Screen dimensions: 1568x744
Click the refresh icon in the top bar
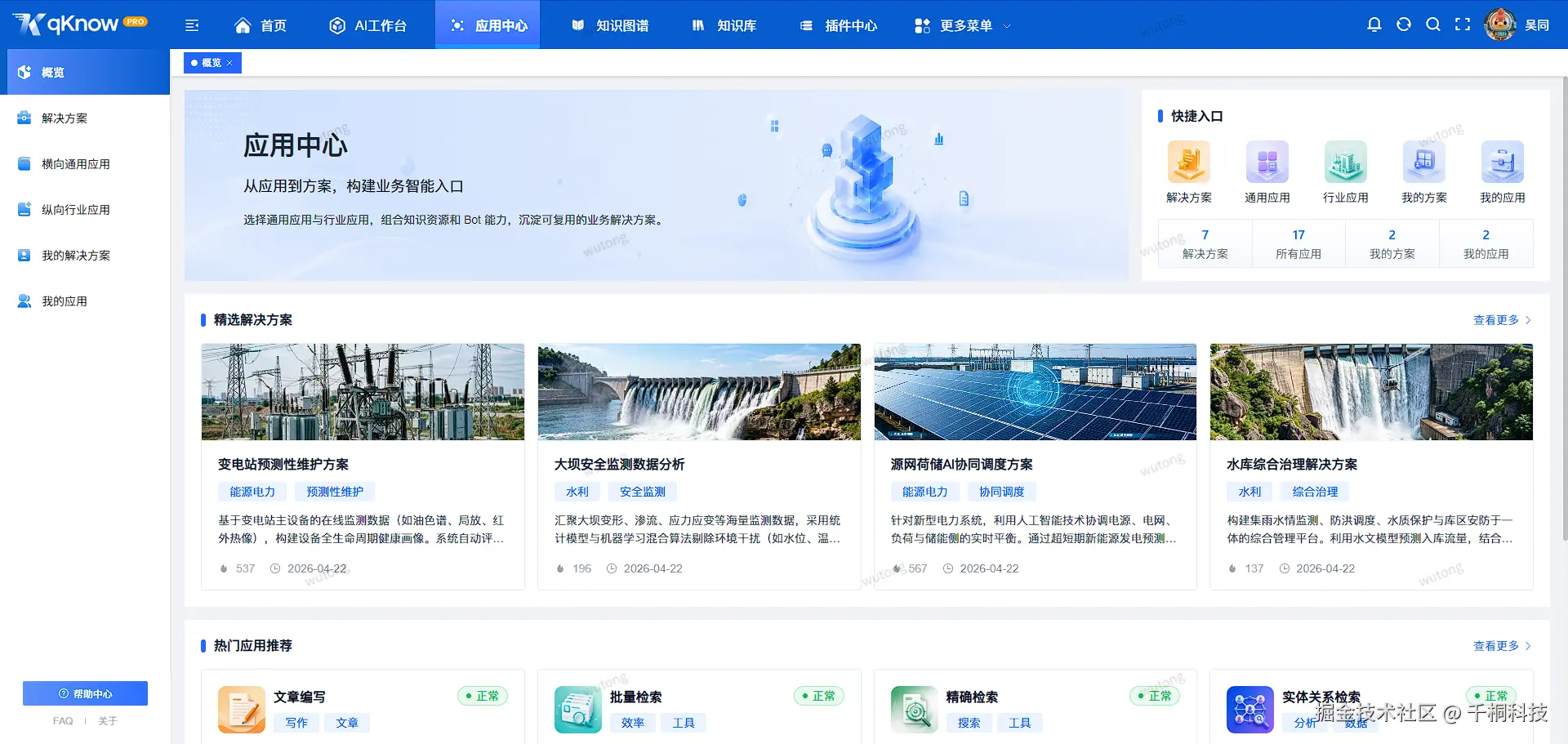[x=1404, y=25]
